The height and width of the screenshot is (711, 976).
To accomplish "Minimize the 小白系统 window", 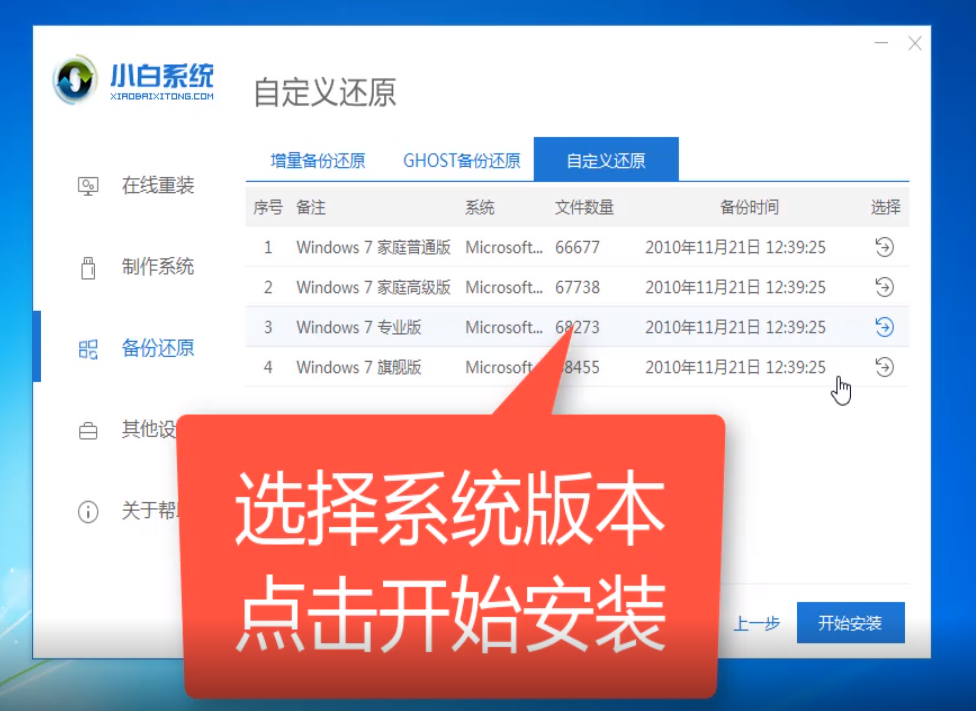I will [x=881, y=43].
